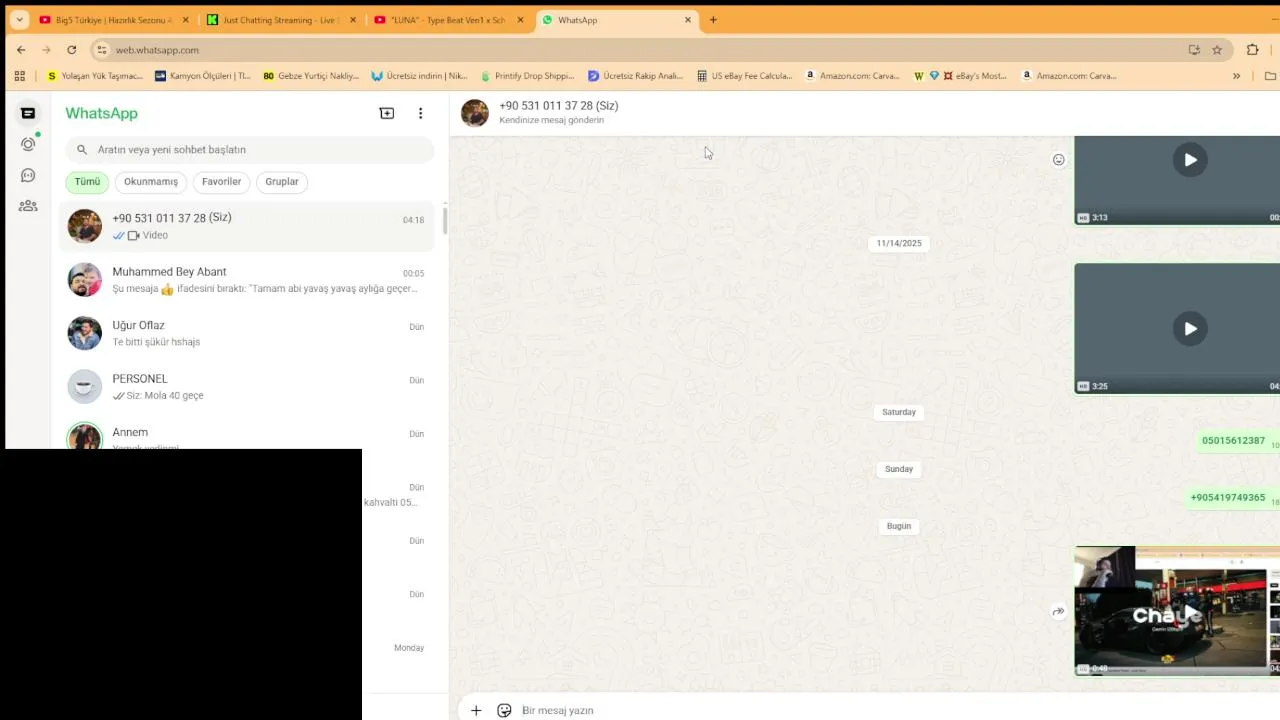Play the 3:25 video message
Screen dimensions: 1280x720
(1190, 328)
